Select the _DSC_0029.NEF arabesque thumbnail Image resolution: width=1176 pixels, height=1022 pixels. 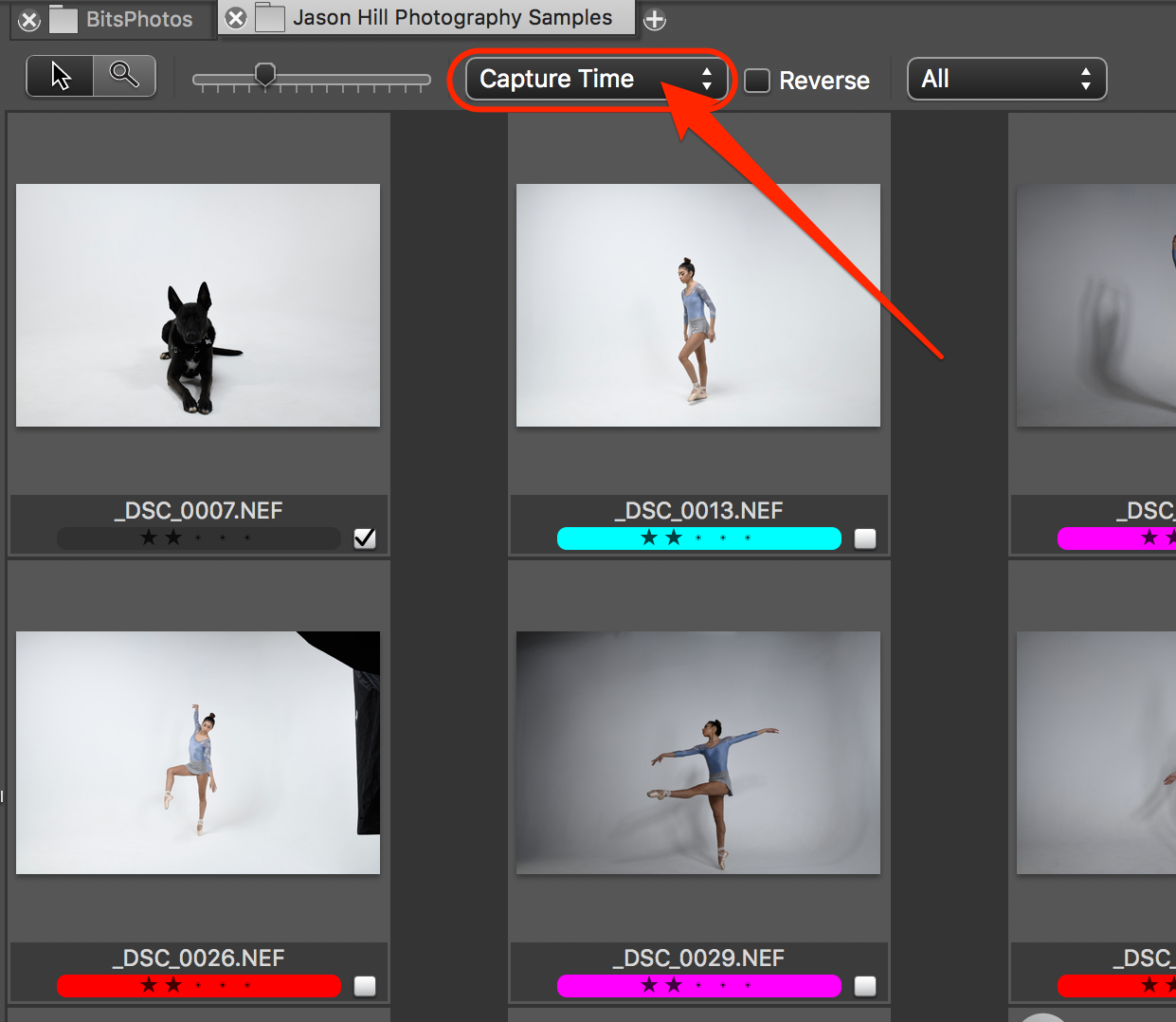coord(698,753)
